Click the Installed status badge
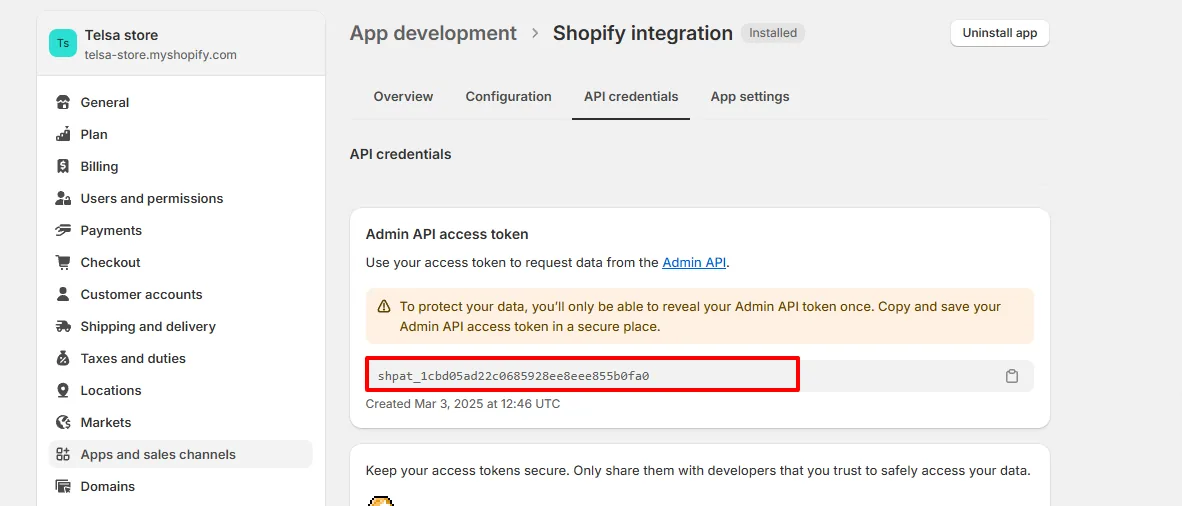The width and height of the screenshot is (1182, 506). [x=773, y=33]
